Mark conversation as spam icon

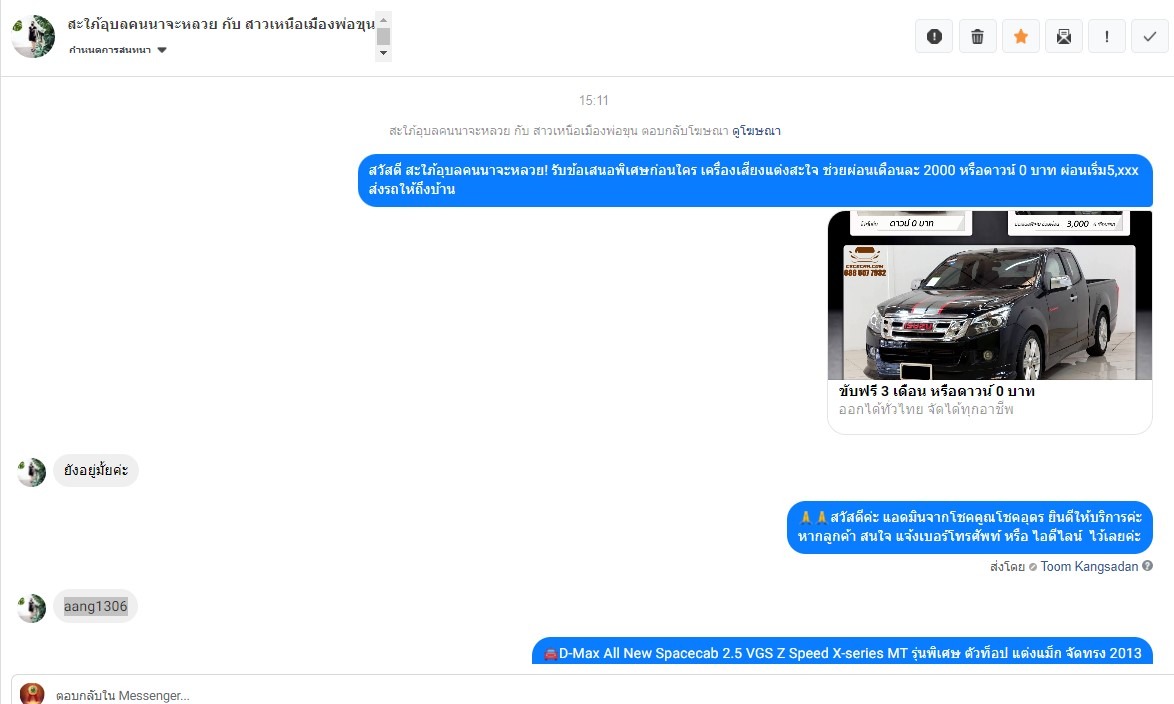(934, 36)
